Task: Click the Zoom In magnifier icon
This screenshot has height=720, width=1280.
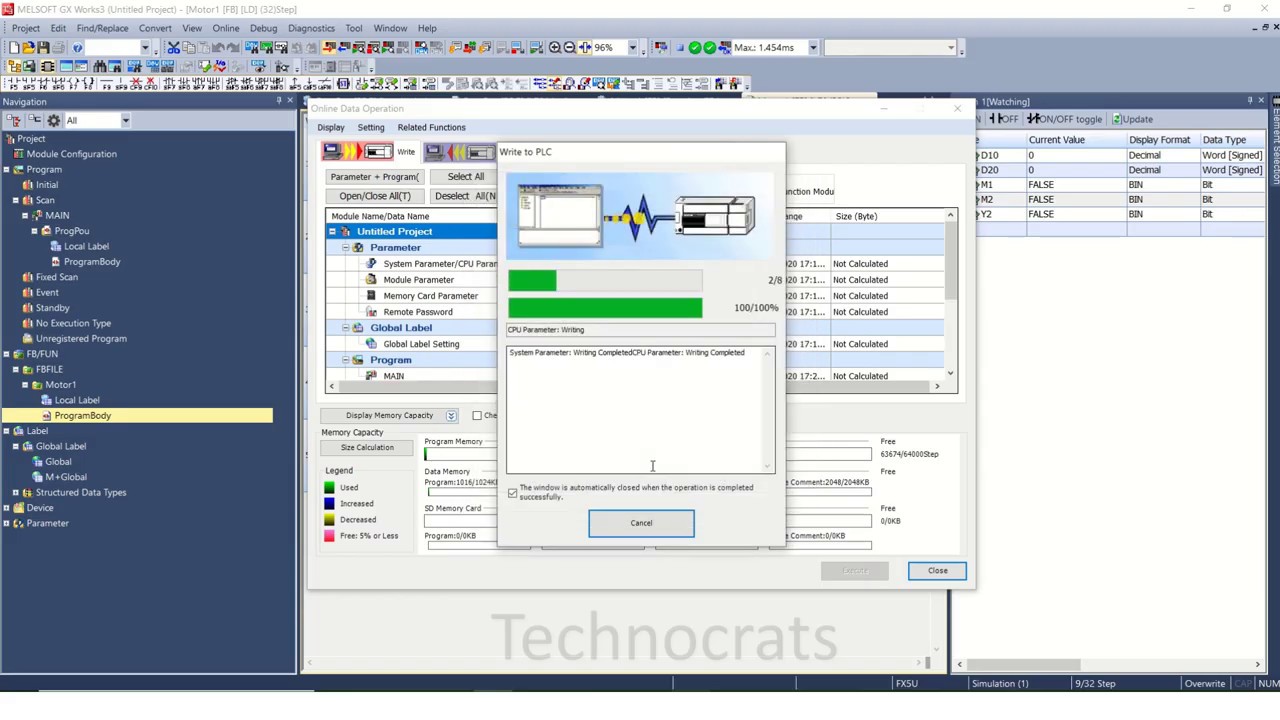Action: coord(554,47)
